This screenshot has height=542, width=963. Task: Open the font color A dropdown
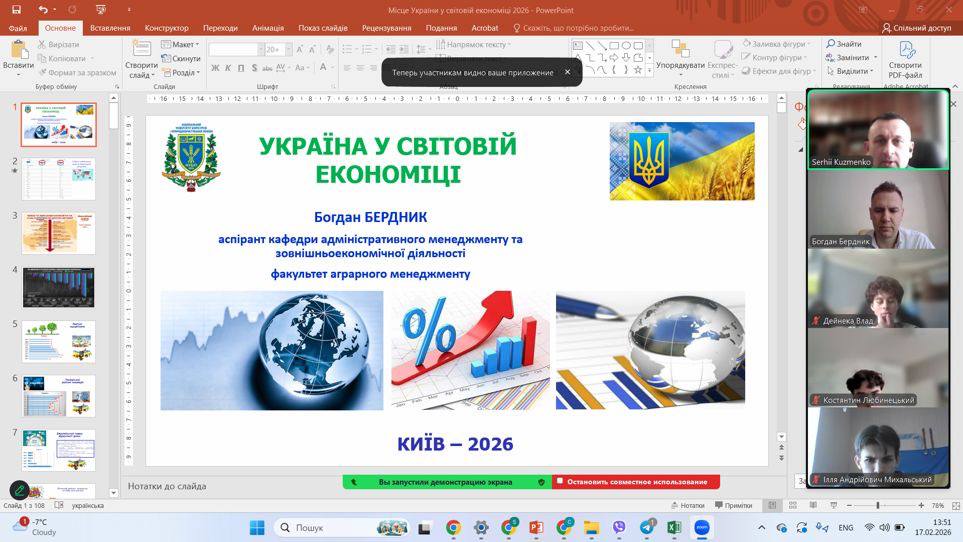coord(330,68)
